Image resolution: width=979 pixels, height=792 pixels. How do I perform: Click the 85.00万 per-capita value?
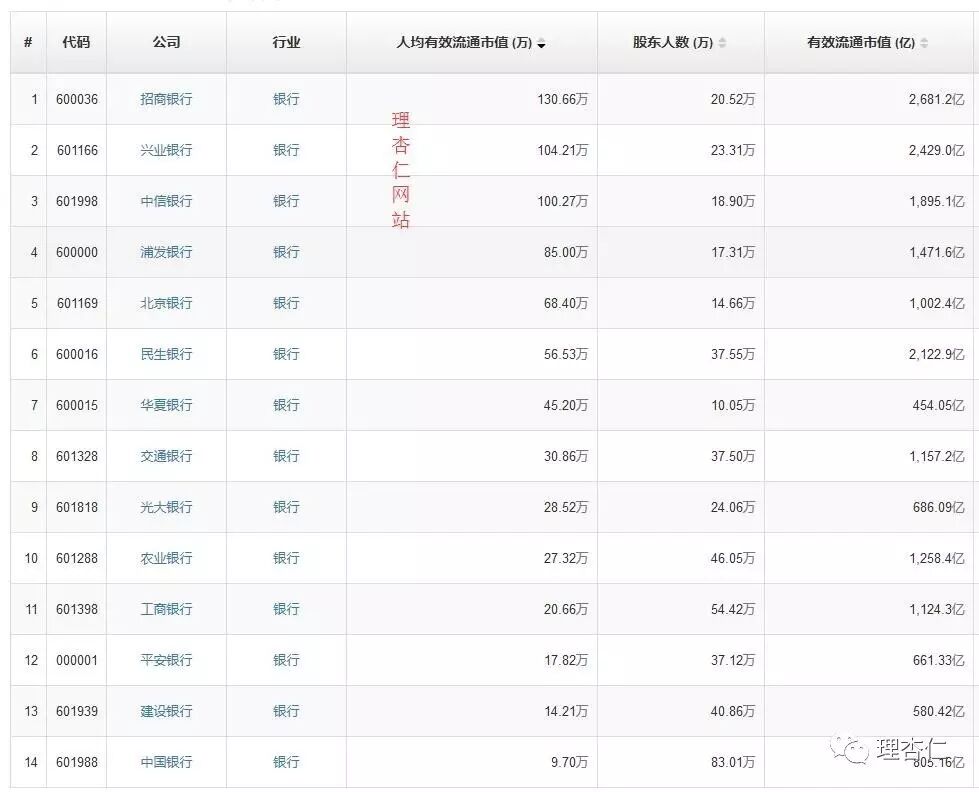point(566,252)
